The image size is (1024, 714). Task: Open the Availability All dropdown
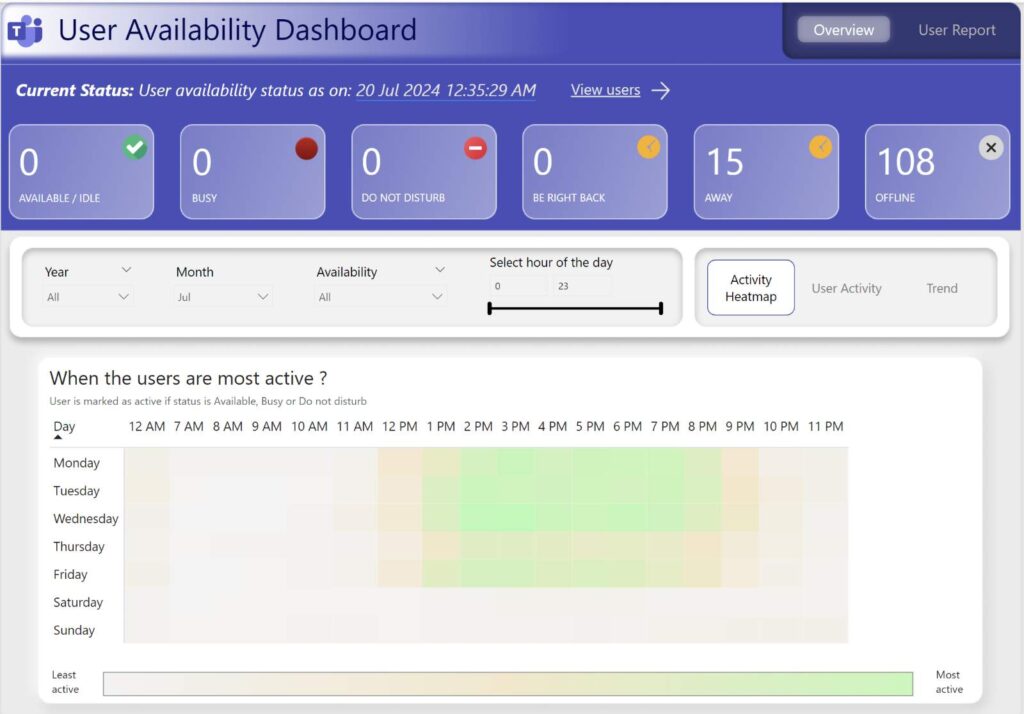coord(380,297)
